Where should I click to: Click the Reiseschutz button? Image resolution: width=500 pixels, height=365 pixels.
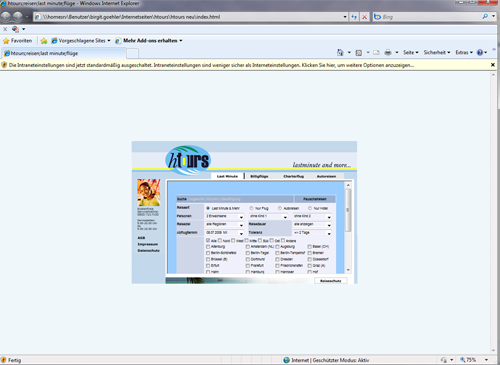331,281
